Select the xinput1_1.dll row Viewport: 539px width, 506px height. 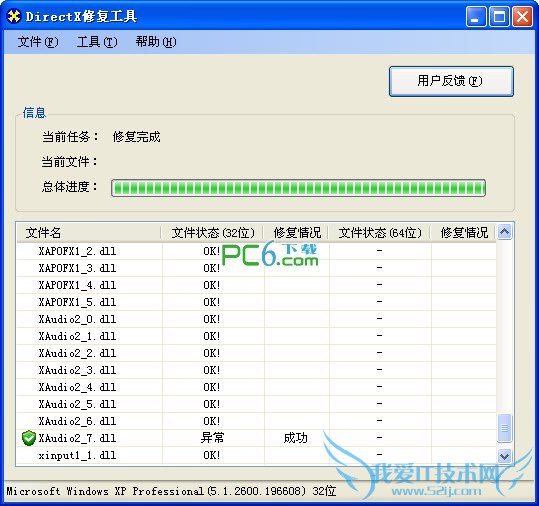click(x=256, y=455)
